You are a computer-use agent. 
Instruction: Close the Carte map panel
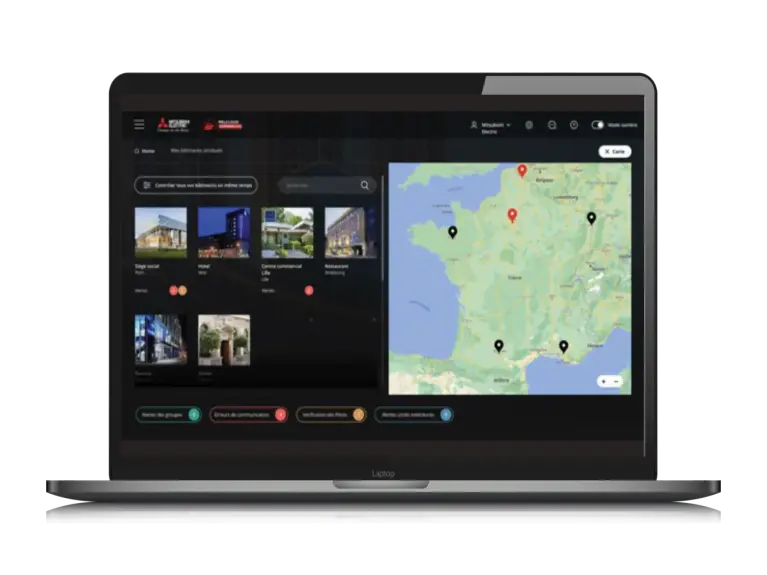[x=615, y=151]
